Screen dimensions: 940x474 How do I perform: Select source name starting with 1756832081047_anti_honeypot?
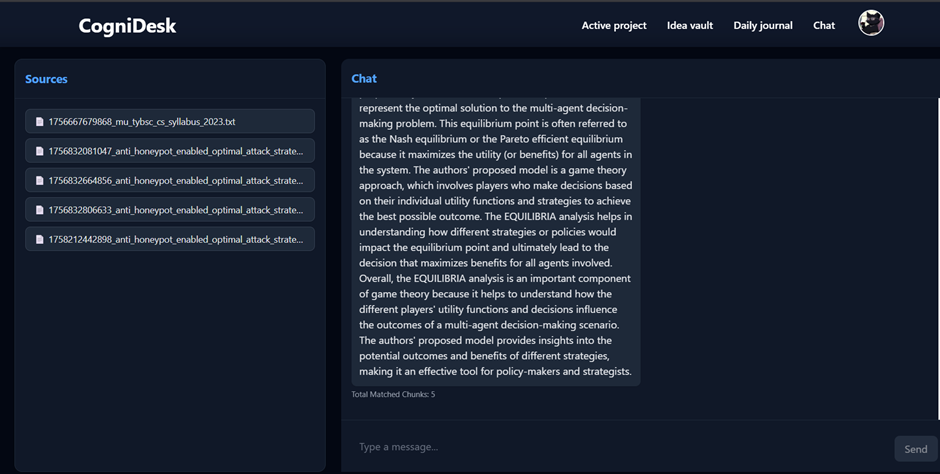175,151
